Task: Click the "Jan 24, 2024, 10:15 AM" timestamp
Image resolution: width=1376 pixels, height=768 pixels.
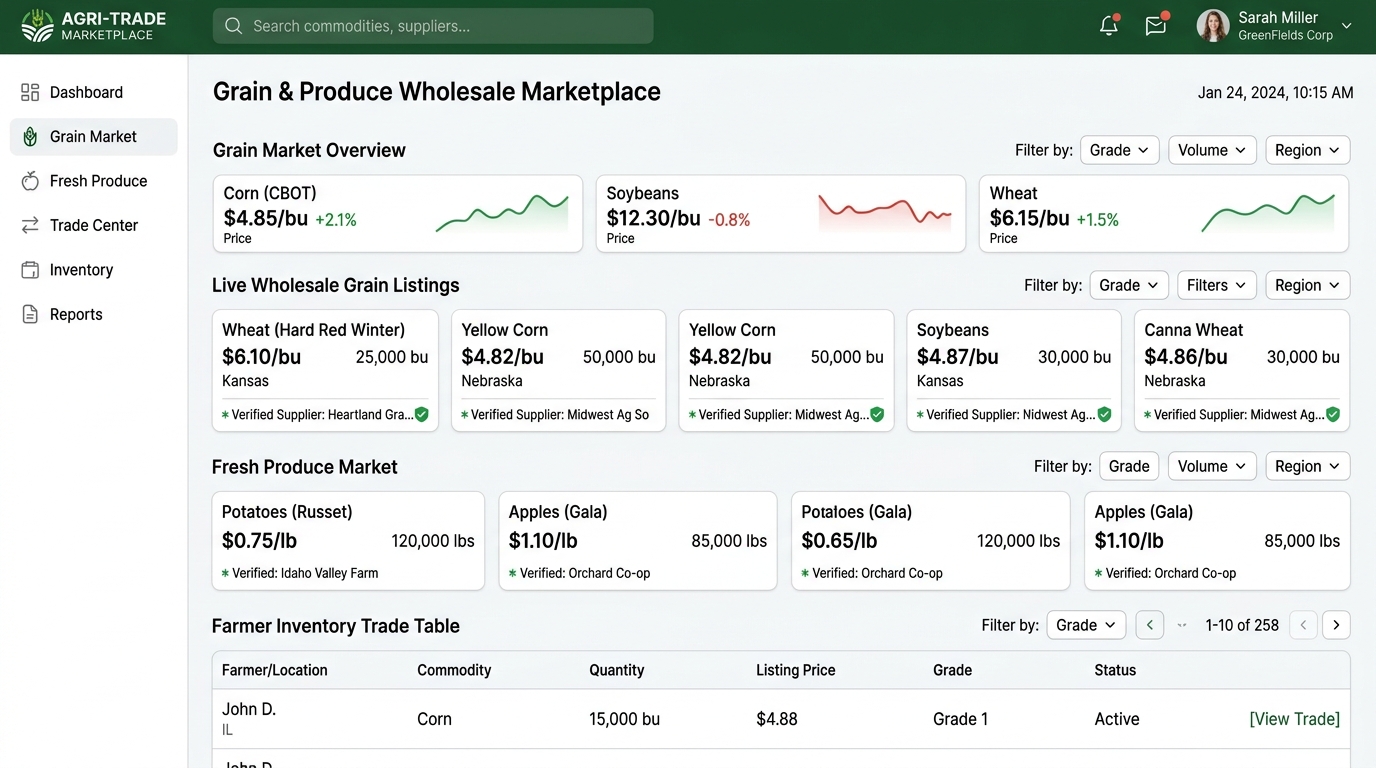Action: pyautogui.click(x=1276, y=93)
